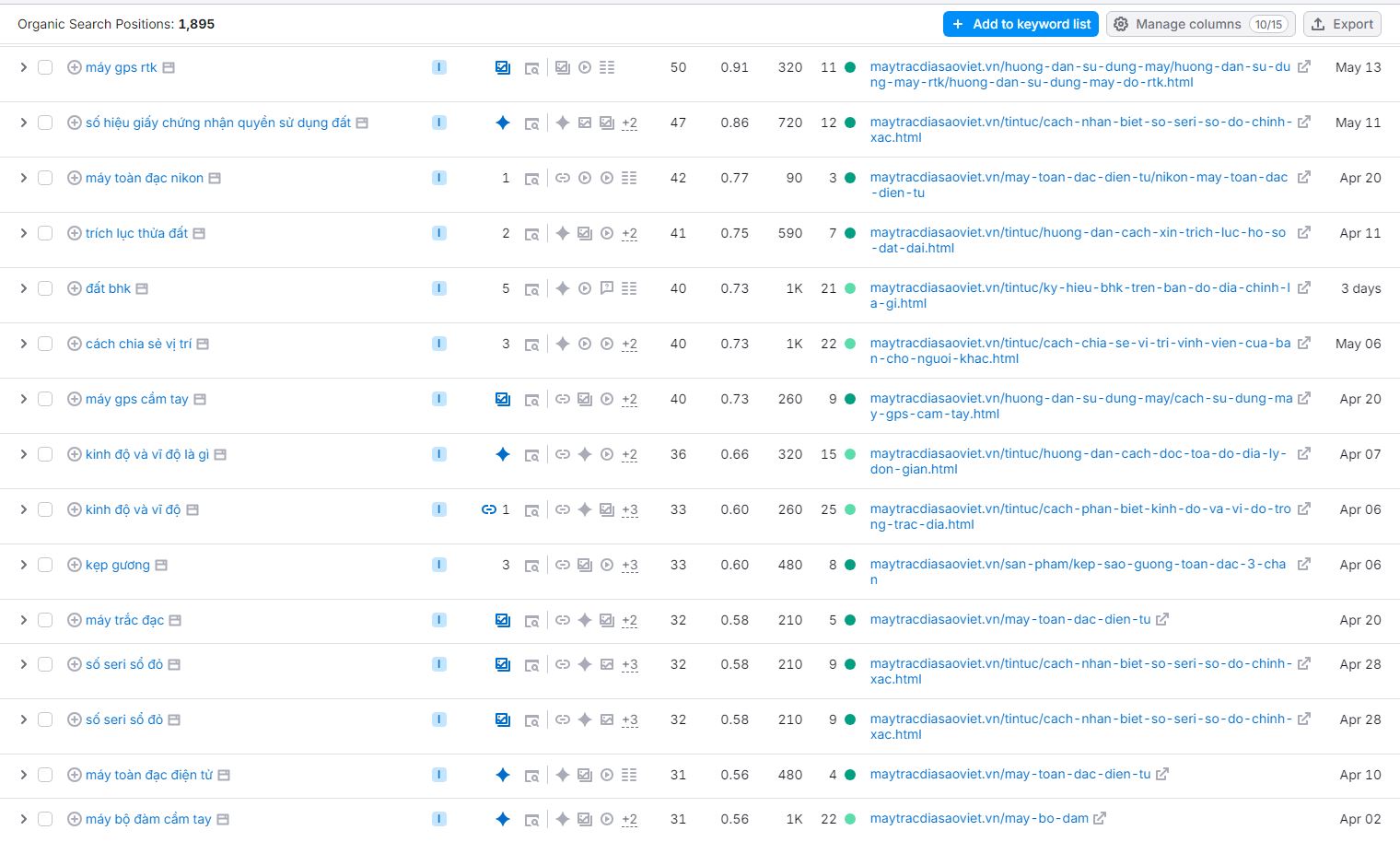Screen dimensions: 1400x842
Task: Export the organic positions table
Action: pyautogui.click(x=1342, y=24)
